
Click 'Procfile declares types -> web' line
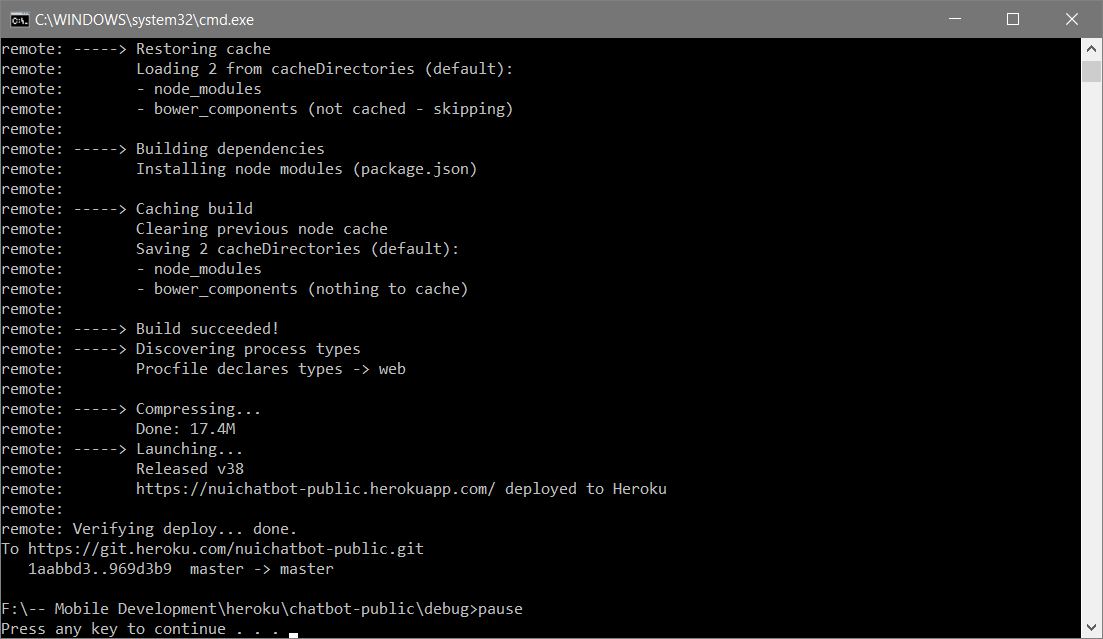pyautogui.click(x=271, y=369)
